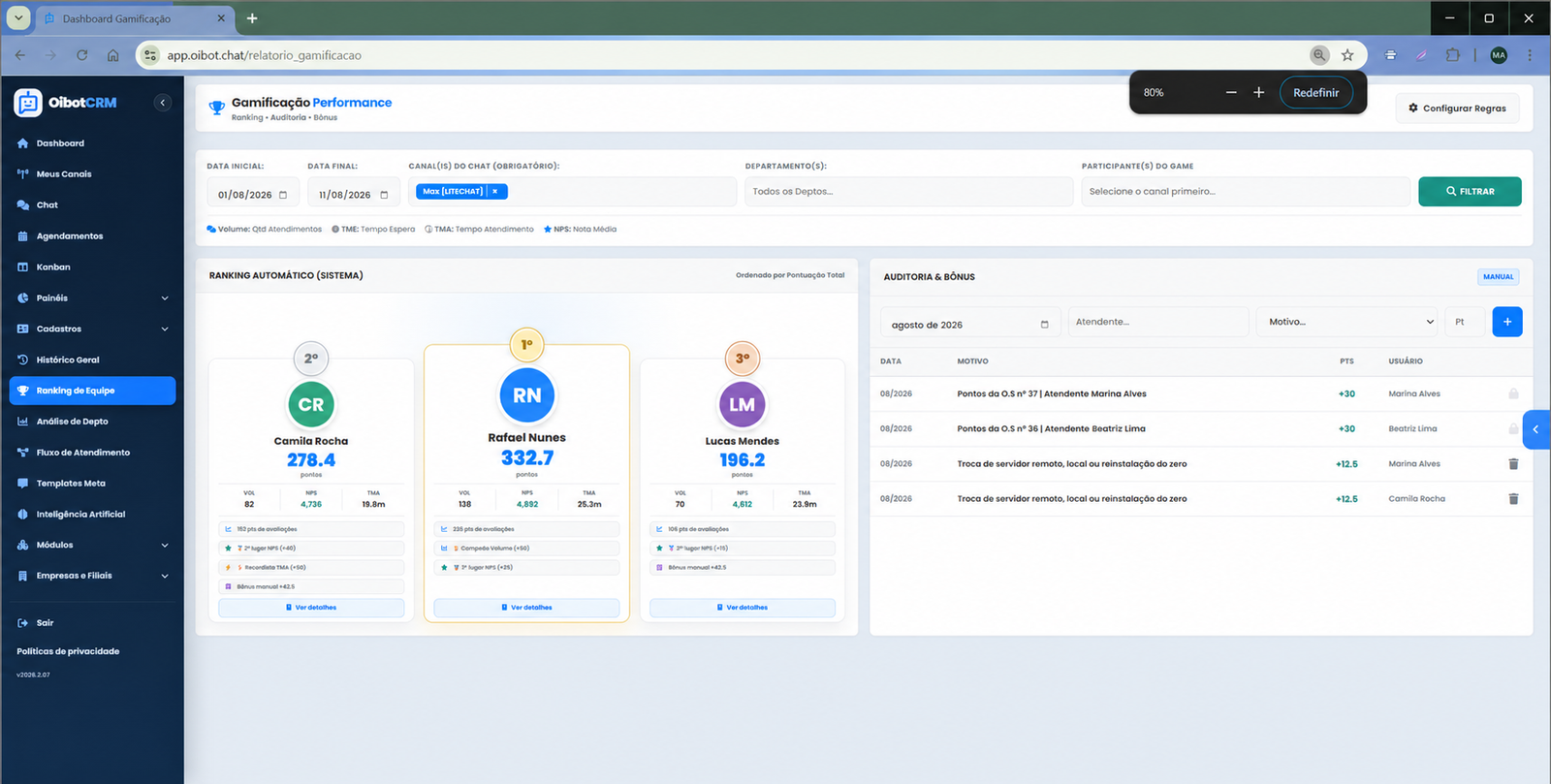Expand the Módulos submenu chevron
Image resolution: width=1551 pixels, height=784 pixels.
(x=165, y=546)
